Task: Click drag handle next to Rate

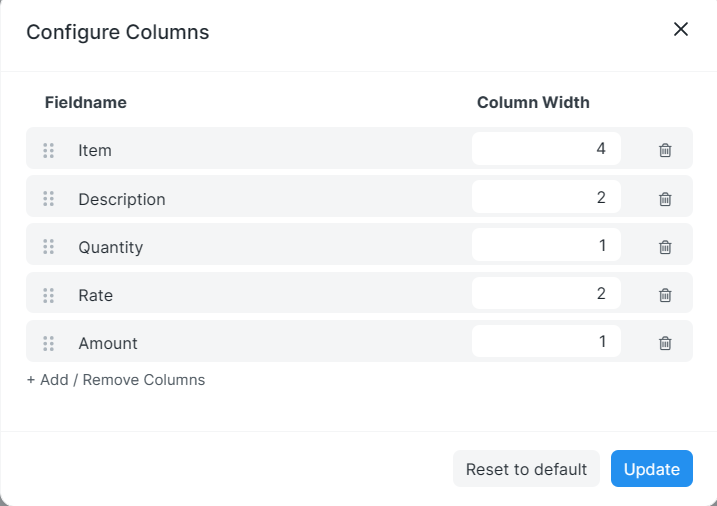Action: [x=48, y=295]
